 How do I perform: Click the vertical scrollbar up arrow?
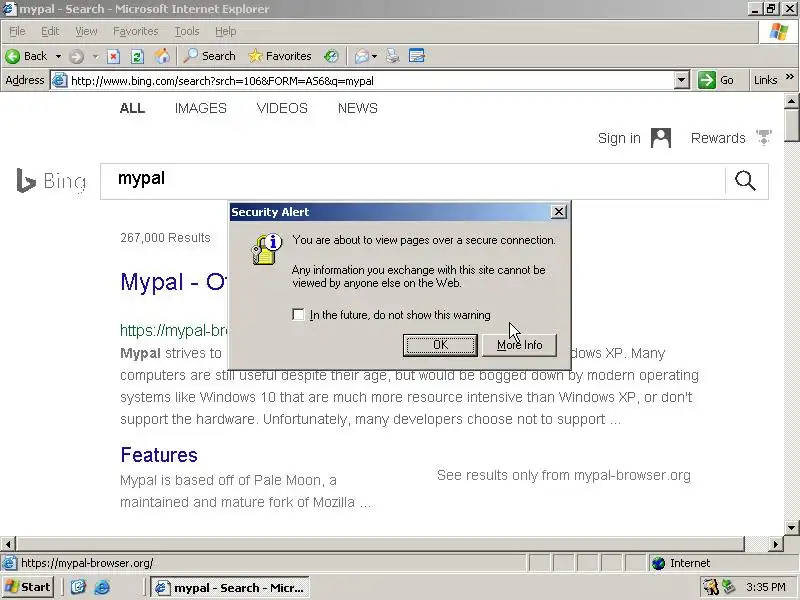tap(791, 101)
